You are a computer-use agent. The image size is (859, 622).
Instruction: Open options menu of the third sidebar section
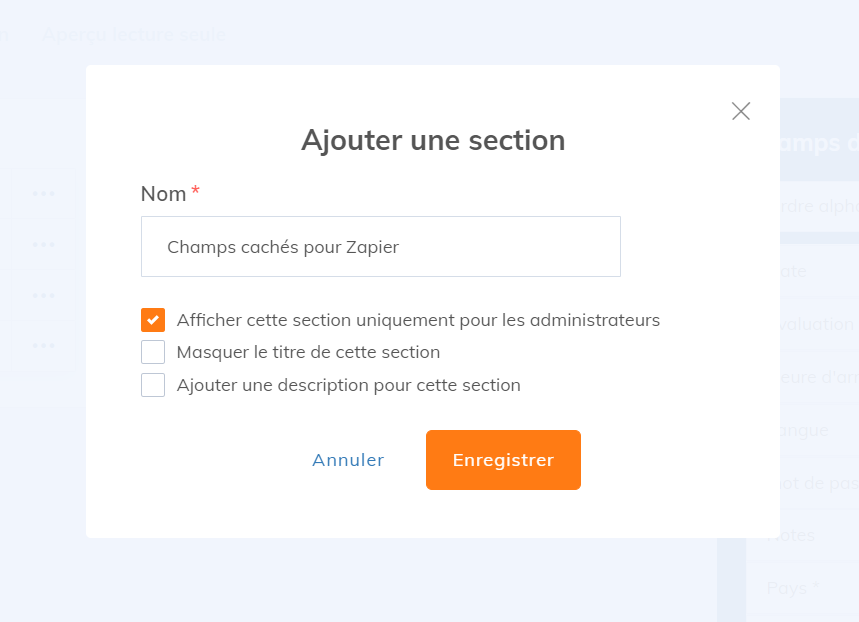pyautogui.click(x=42, y=295)
